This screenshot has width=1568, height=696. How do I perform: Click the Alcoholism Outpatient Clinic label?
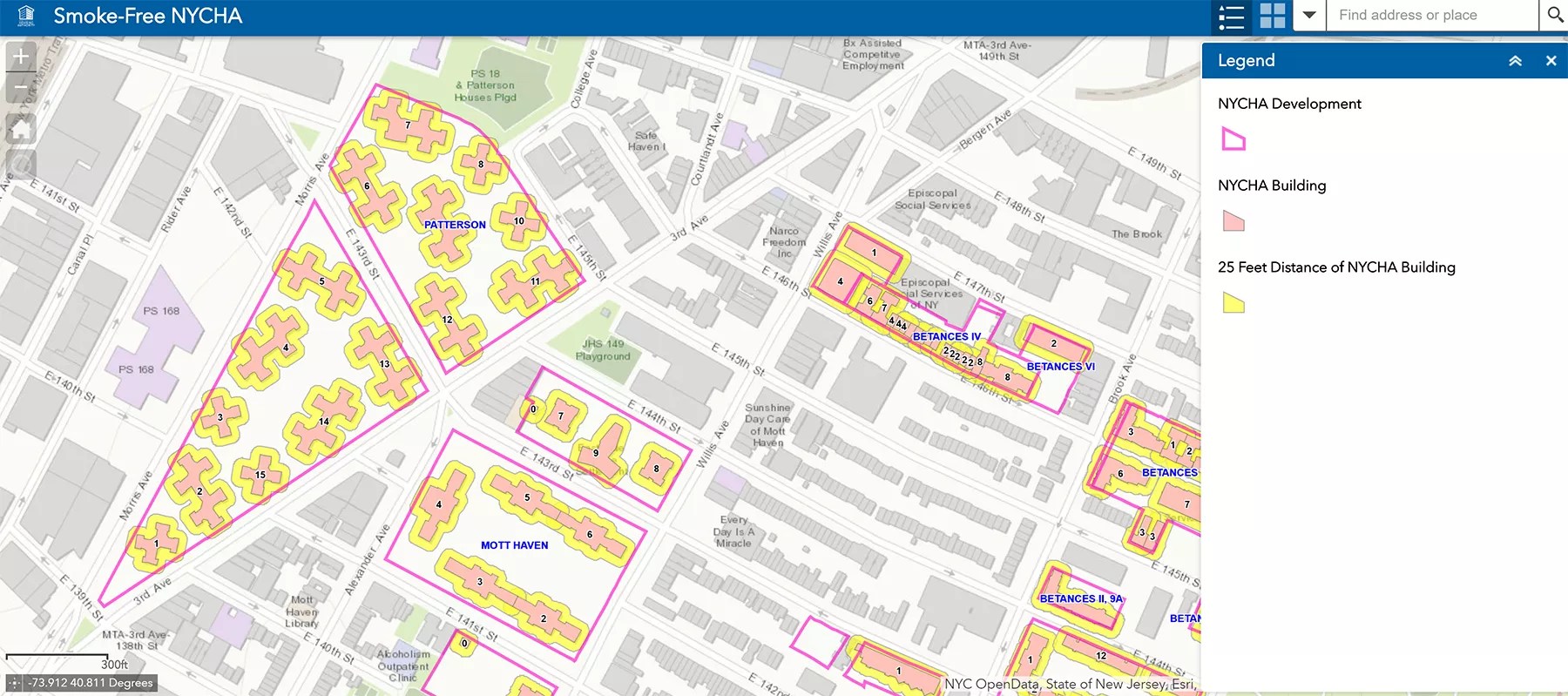pyautogui.click(x=402, y=666)
